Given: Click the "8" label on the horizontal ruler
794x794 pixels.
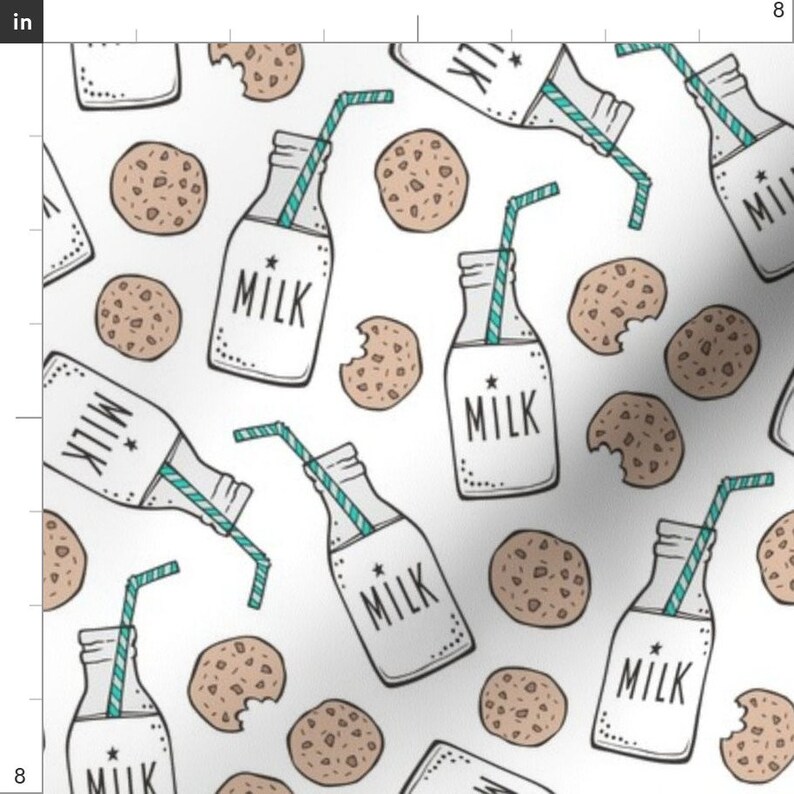Looking at the screenshot, I should pos(778,10).
